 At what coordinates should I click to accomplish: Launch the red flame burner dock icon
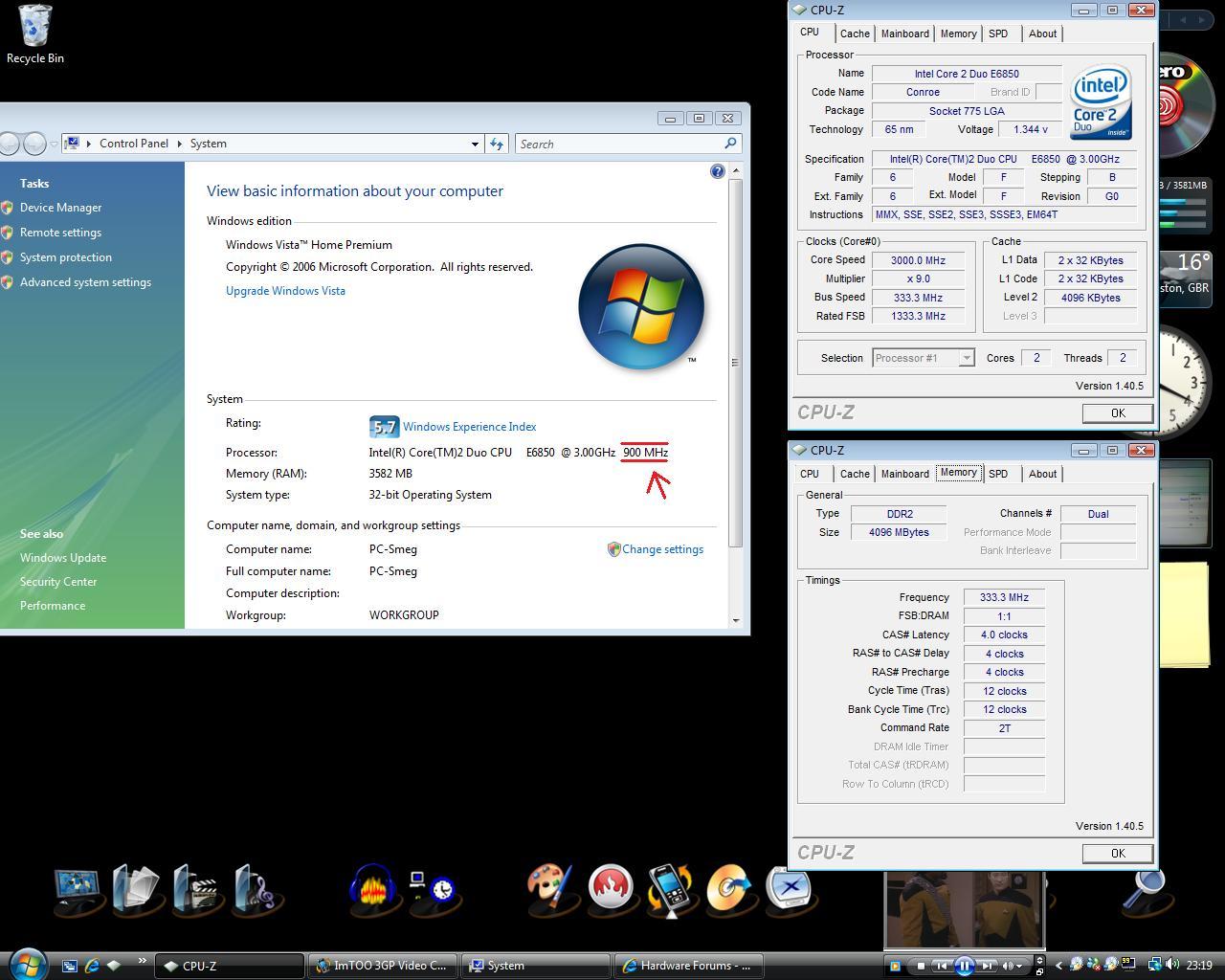click(x=611, y=888)
